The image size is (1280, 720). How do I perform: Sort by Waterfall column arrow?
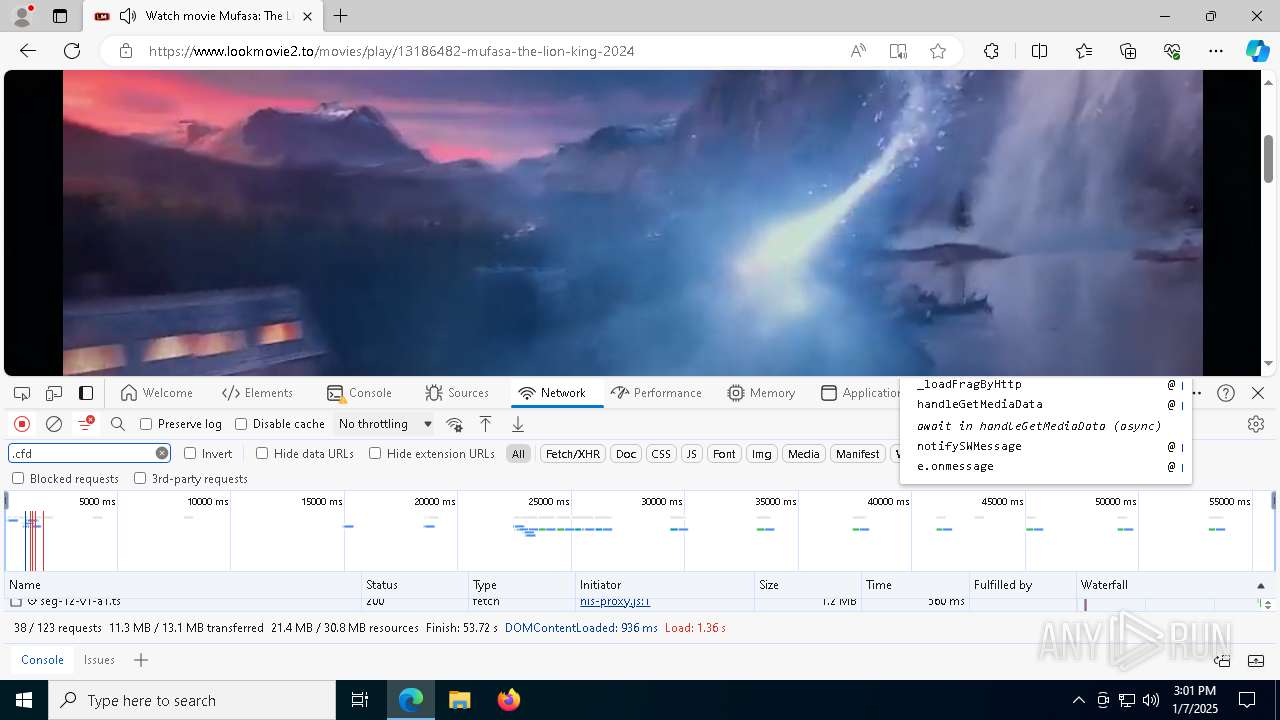pyautogui.click(x=1259, y=585)
